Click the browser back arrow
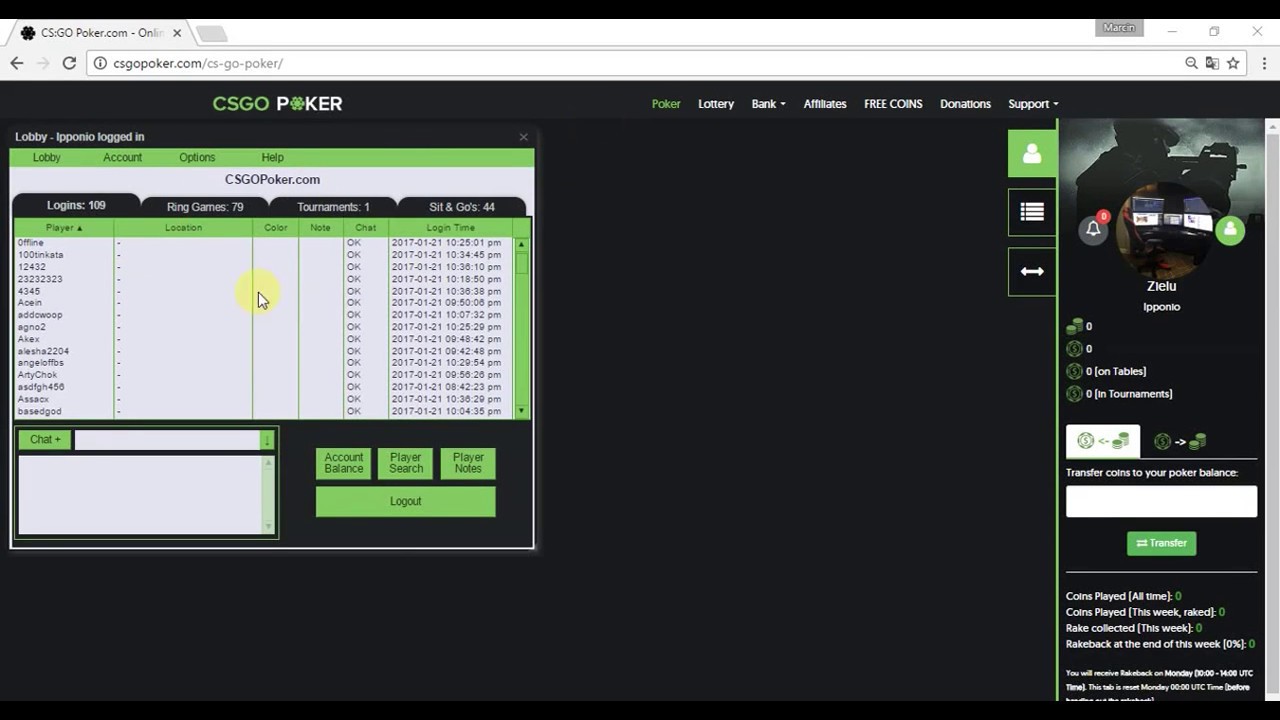 pyautogui.click(x=17, y=63)
